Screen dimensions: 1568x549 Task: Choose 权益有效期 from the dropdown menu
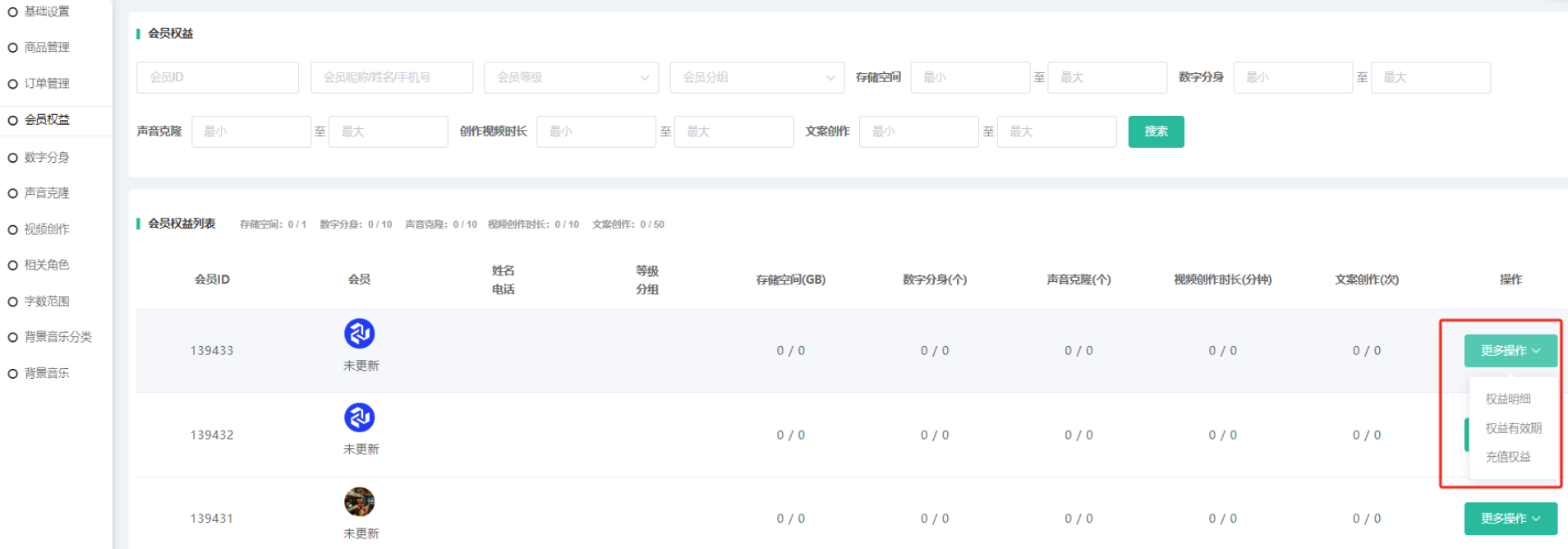tap(1513, 428)
